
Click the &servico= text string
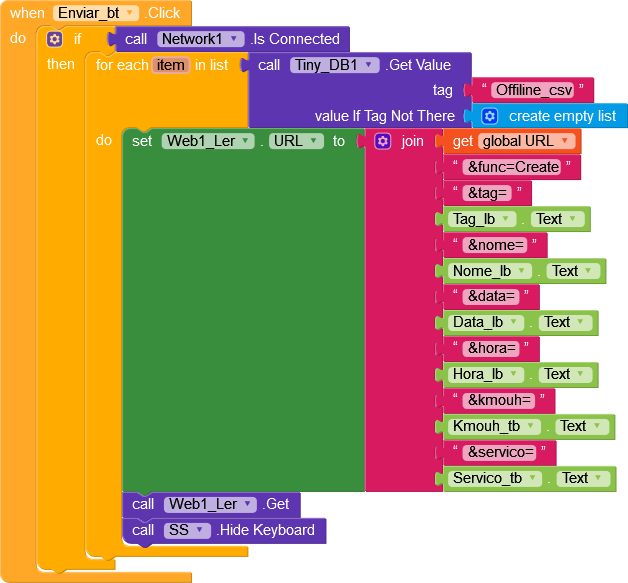(500, 452)
